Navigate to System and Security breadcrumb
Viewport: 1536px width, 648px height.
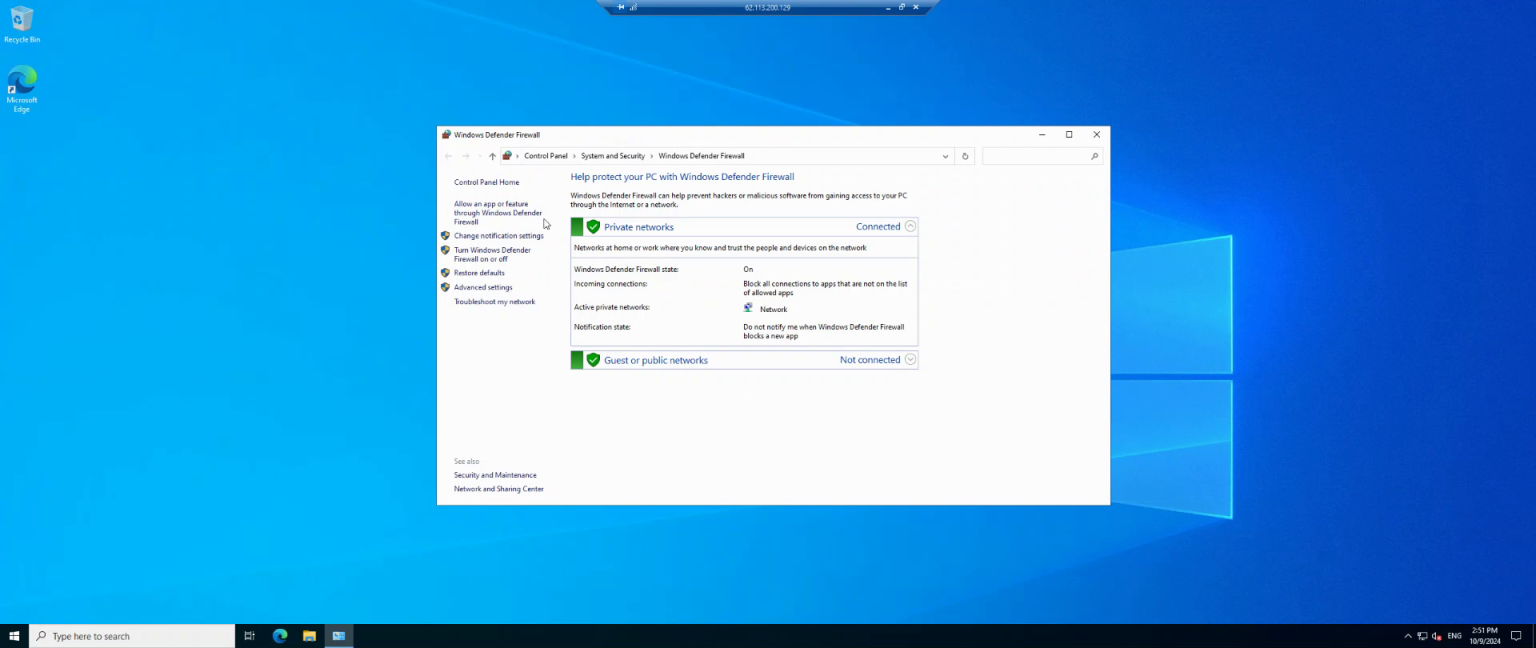613,155
